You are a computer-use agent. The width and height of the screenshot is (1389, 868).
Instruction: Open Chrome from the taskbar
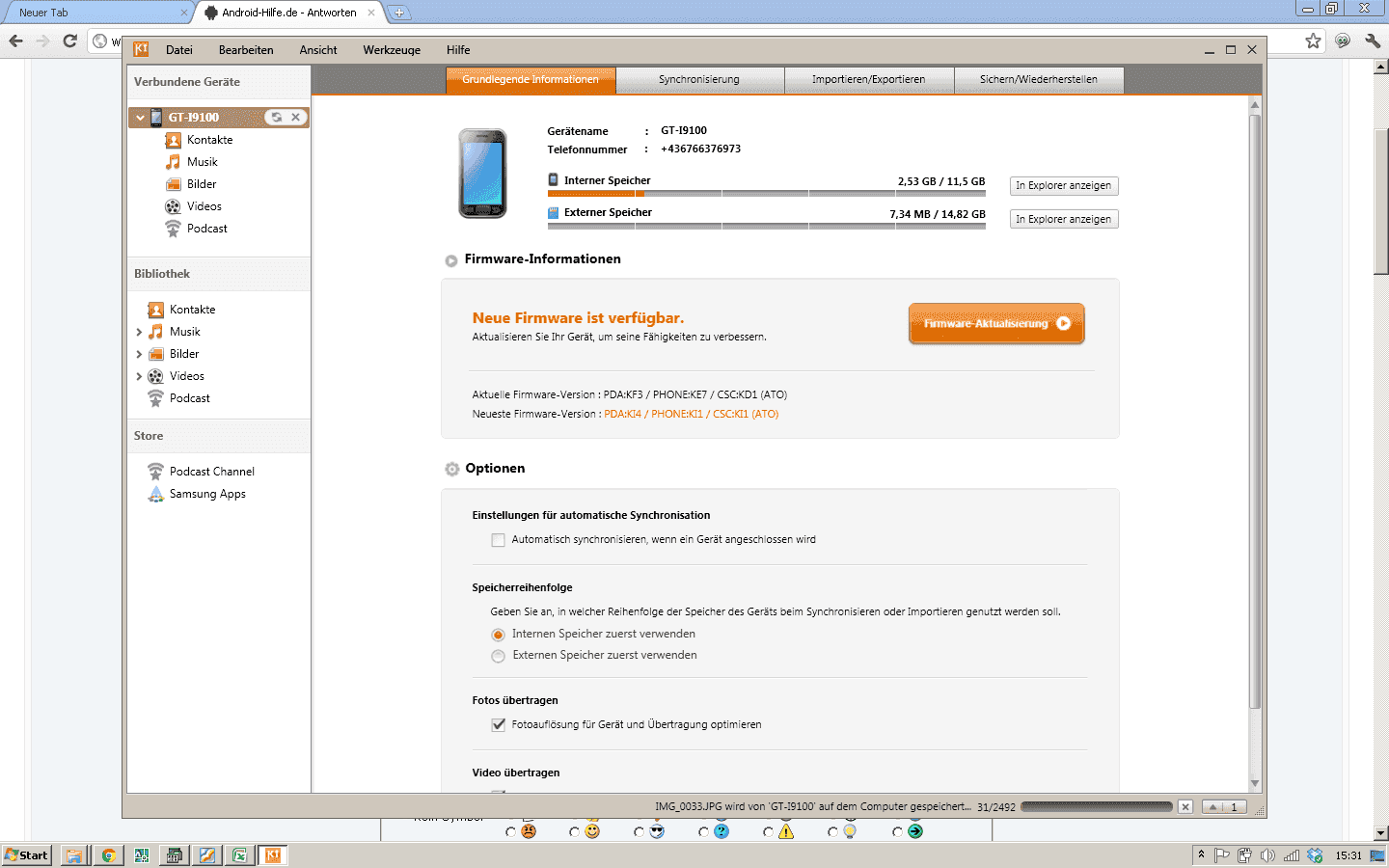point(109,855)
